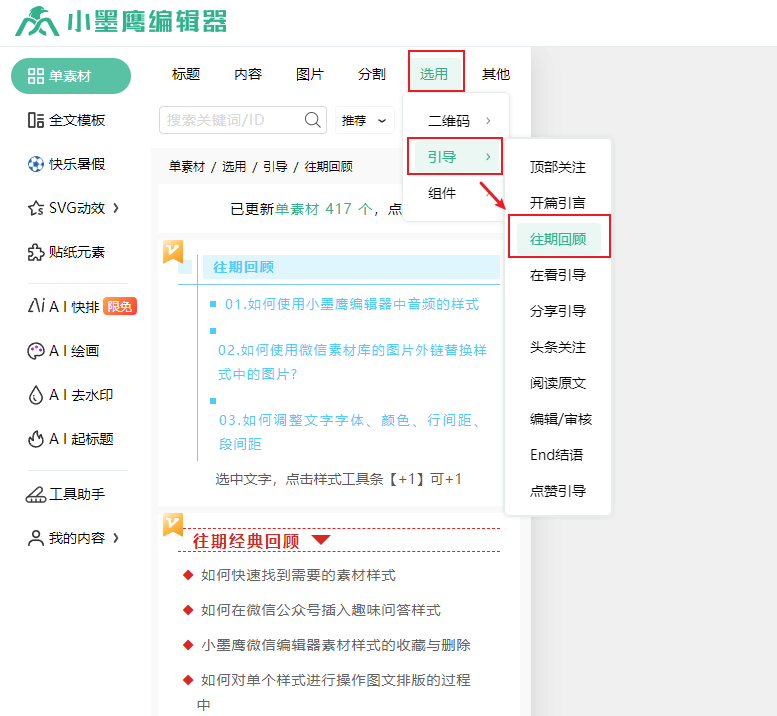Choose 开篇引言 from the submenu
The width and height of the screenshot is (777, 716).
tap(558, 203)
